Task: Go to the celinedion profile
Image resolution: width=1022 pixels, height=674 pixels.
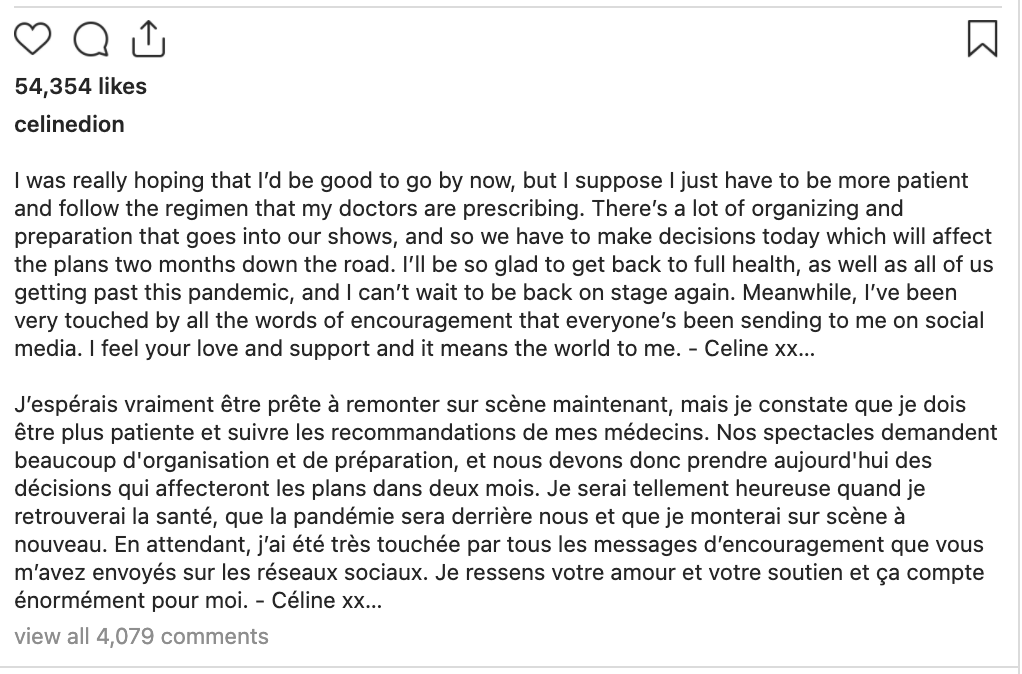Action: tap(69, 124)
